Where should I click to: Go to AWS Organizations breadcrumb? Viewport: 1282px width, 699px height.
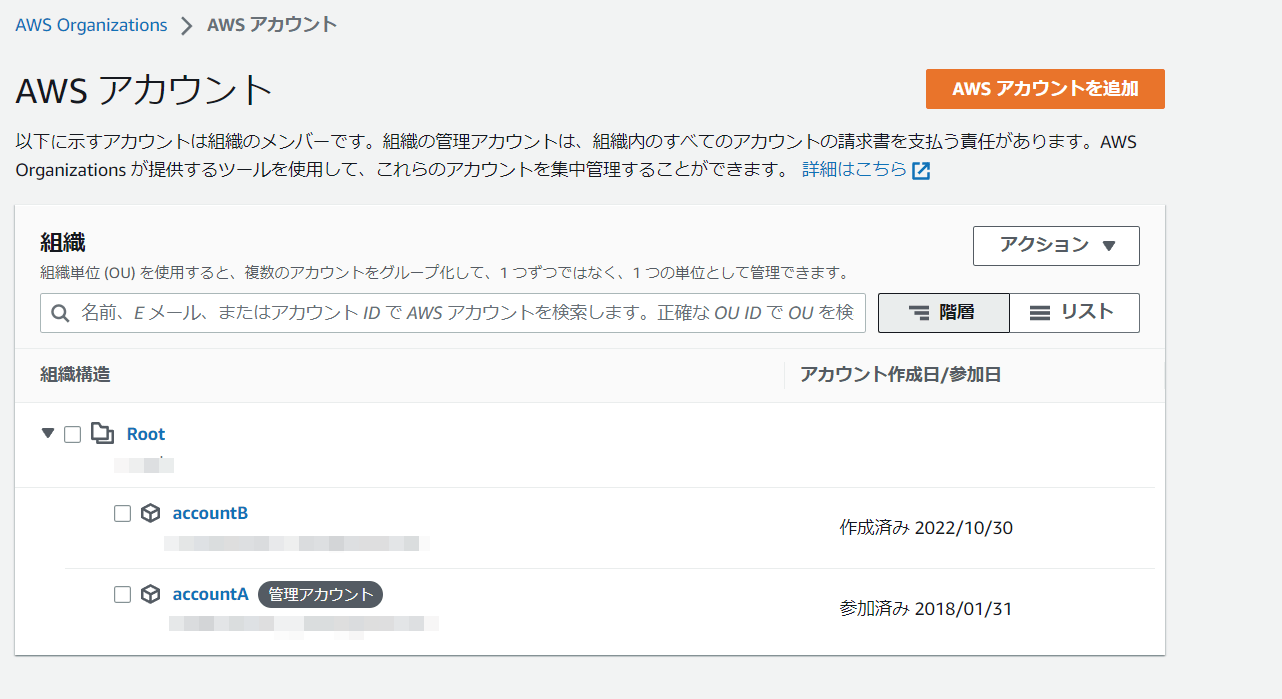tap(91, 25)
